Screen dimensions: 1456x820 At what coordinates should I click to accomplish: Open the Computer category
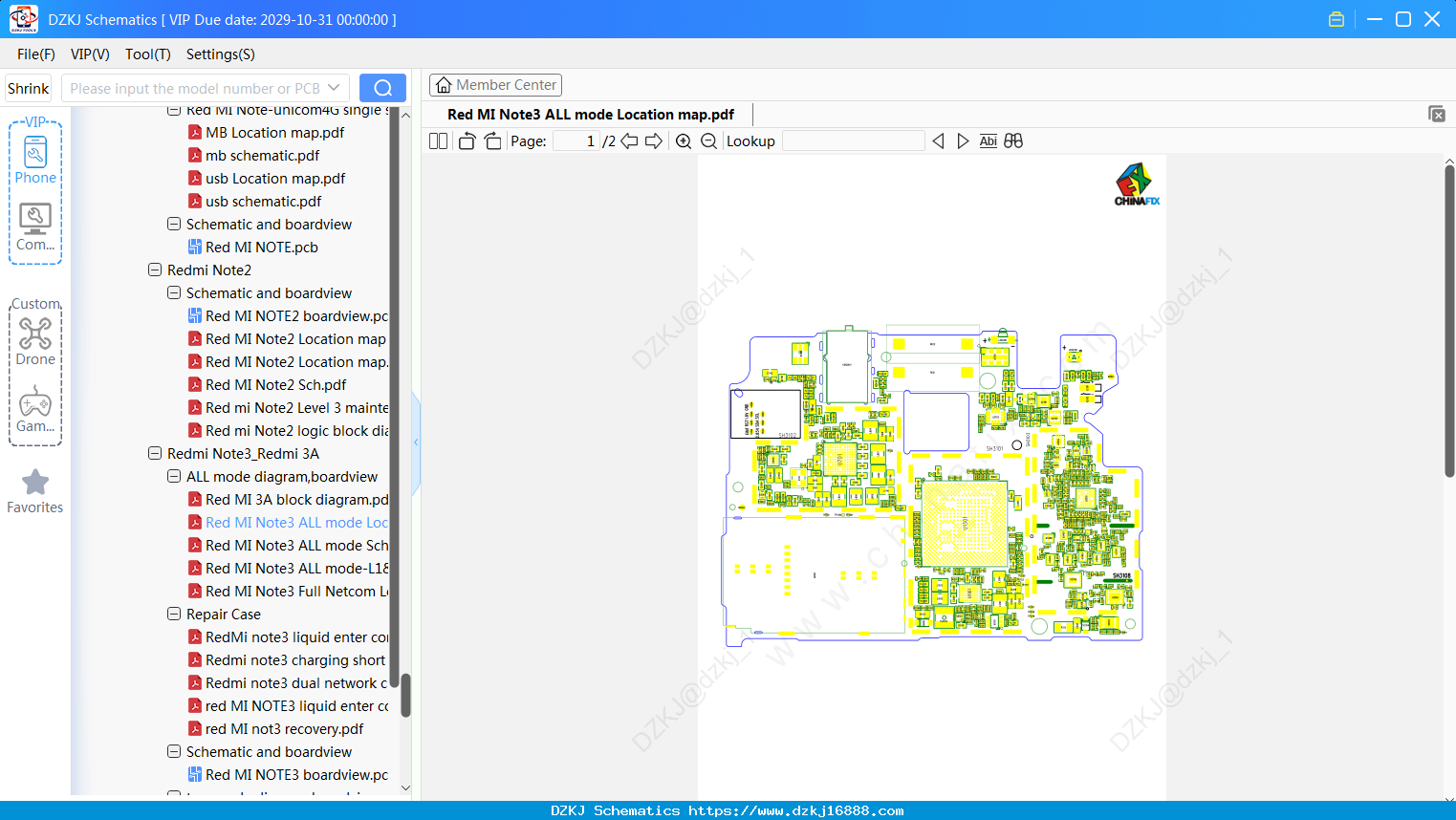click(x=35, y=227)
